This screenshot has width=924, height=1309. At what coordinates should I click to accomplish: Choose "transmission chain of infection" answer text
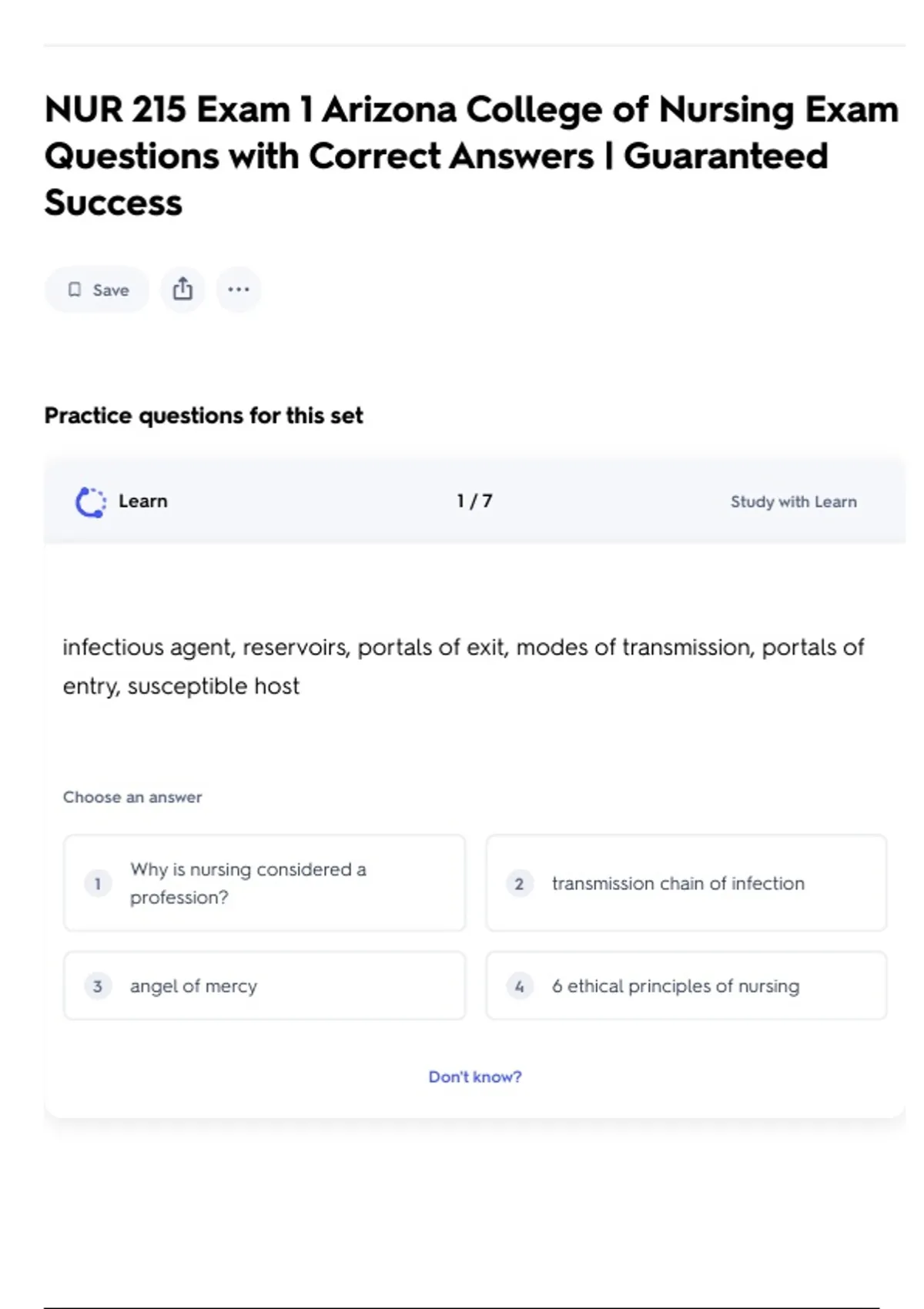tap(678, 883)
